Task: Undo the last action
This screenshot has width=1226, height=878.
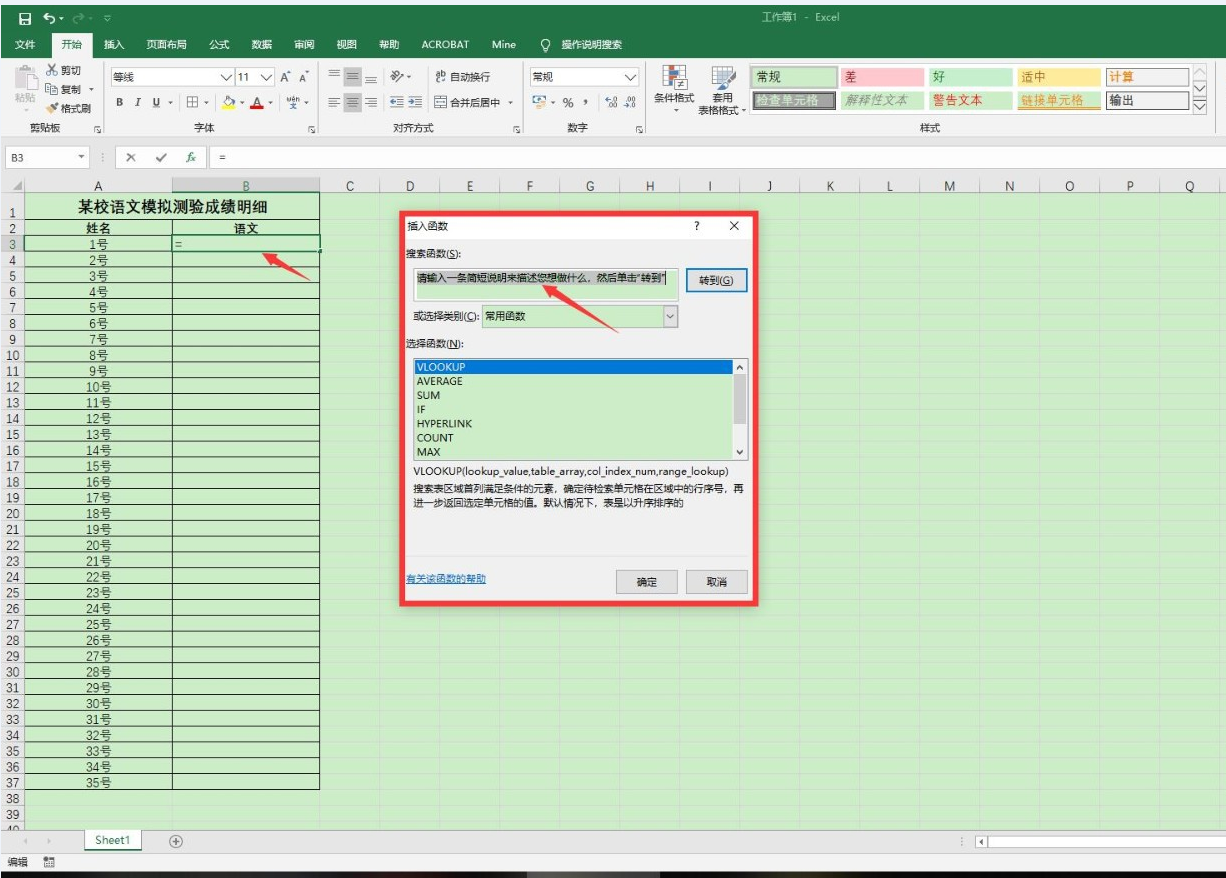Action: pos(48,18)
